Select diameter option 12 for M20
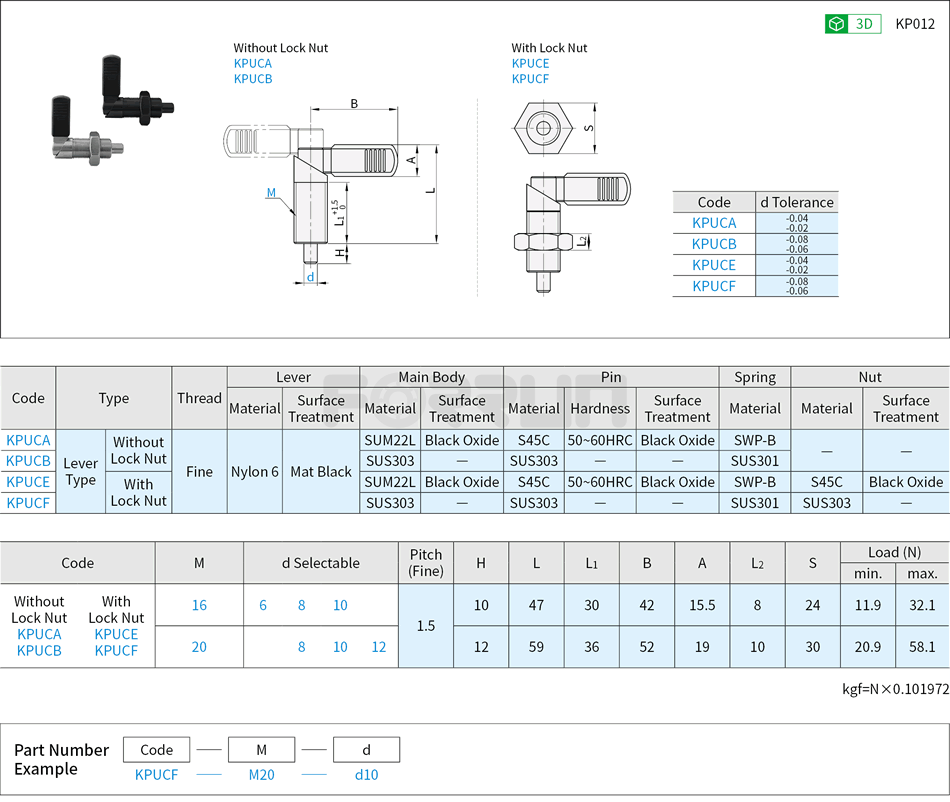Viewport: 950px width, 802px height. [x=378, y=647]
